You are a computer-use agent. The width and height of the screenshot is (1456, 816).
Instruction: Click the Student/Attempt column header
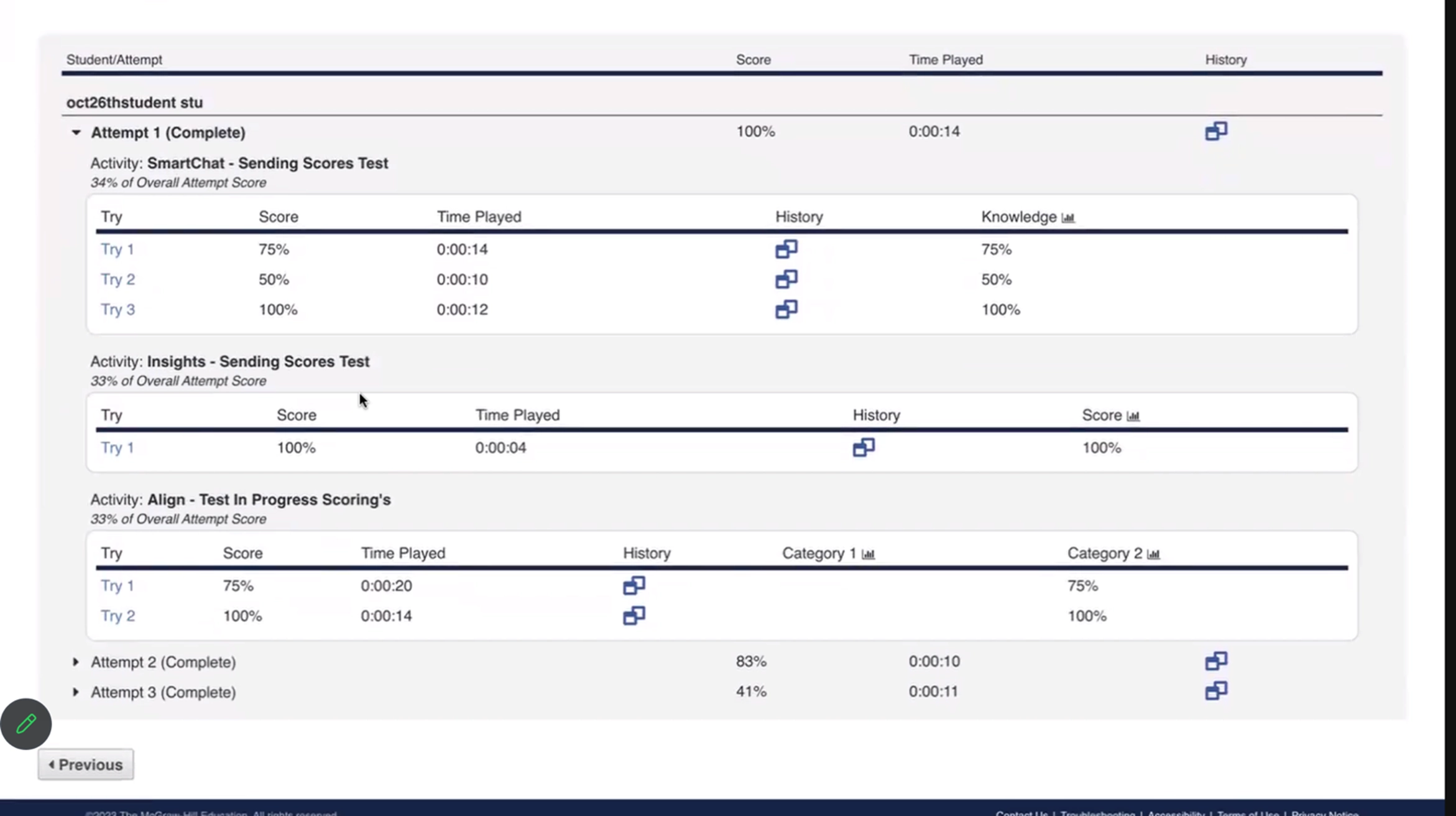(x=114, y=60)
